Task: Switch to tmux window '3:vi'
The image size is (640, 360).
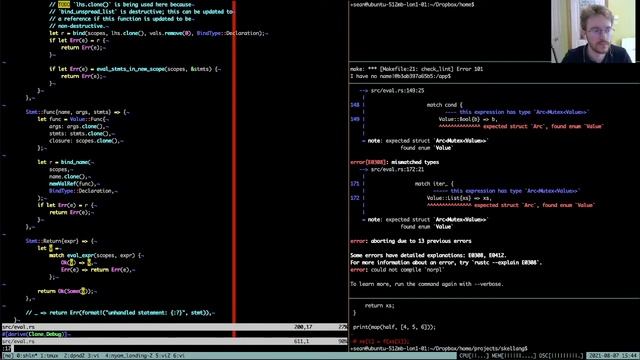Action: (x=93, y=356)
